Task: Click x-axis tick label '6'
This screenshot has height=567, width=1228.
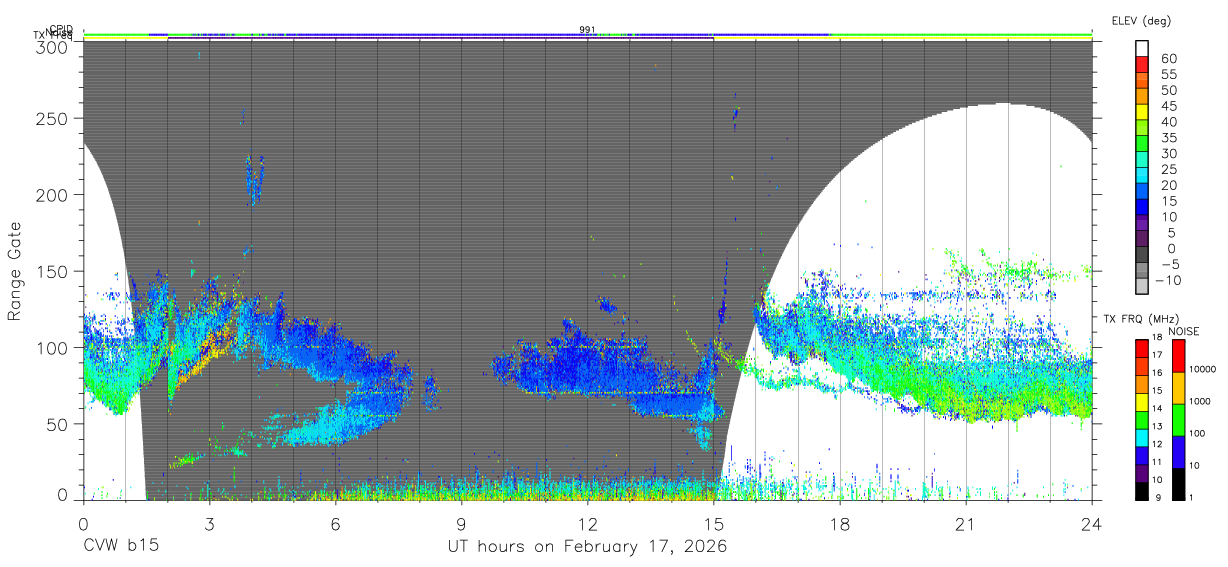Action: coord(335,523)
